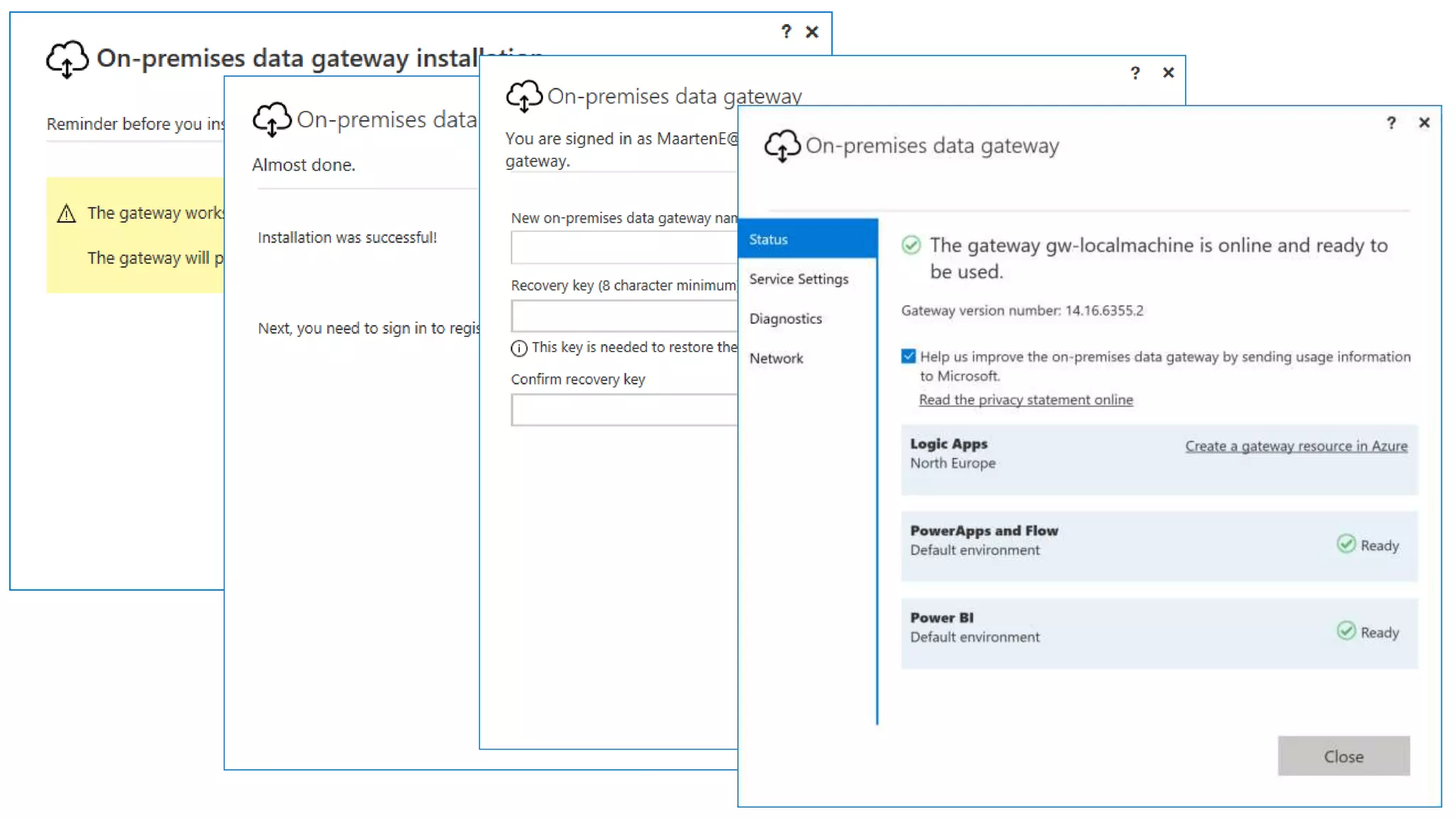Focus the Recovery key input field
1456x819 pixels.
623,316
